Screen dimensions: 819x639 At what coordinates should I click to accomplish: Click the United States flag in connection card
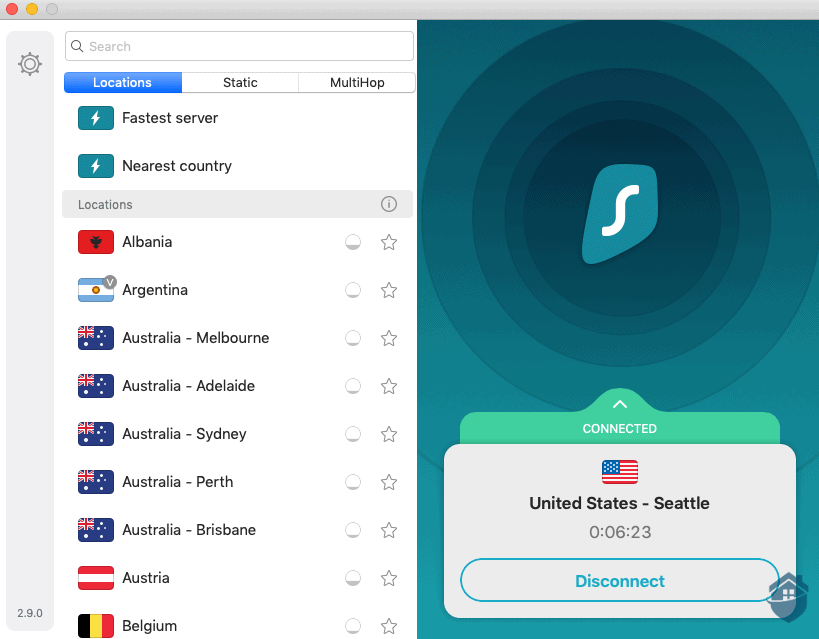(x=619, y=472)
